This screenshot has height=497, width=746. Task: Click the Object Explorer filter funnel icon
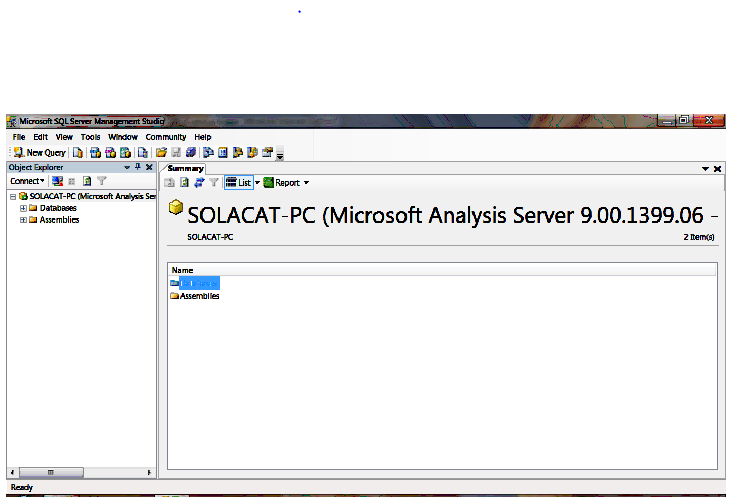pyautogui.click(x=102, y=181)
